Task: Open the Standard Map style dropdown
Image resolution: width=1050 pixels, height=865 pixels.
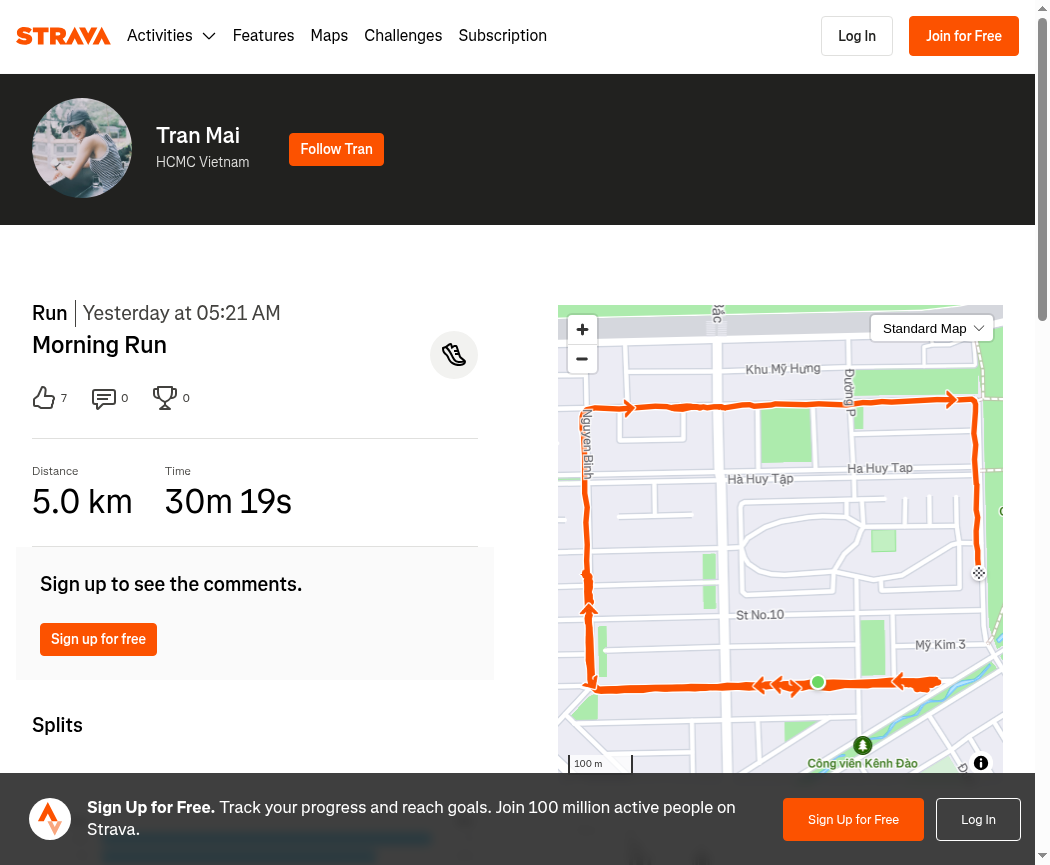Action: point(932,329)
